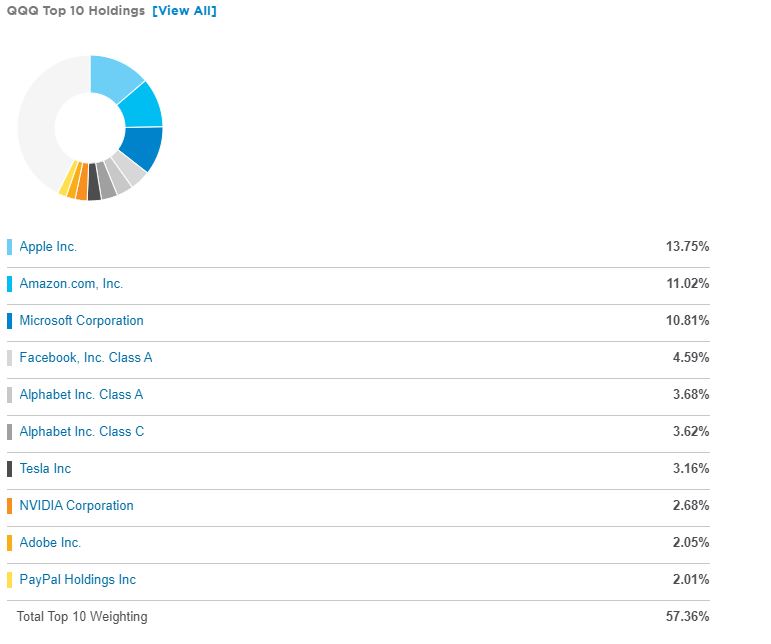Select the dark blue Microsoft donut slice

pyautogui.click(x=144, y=146)
